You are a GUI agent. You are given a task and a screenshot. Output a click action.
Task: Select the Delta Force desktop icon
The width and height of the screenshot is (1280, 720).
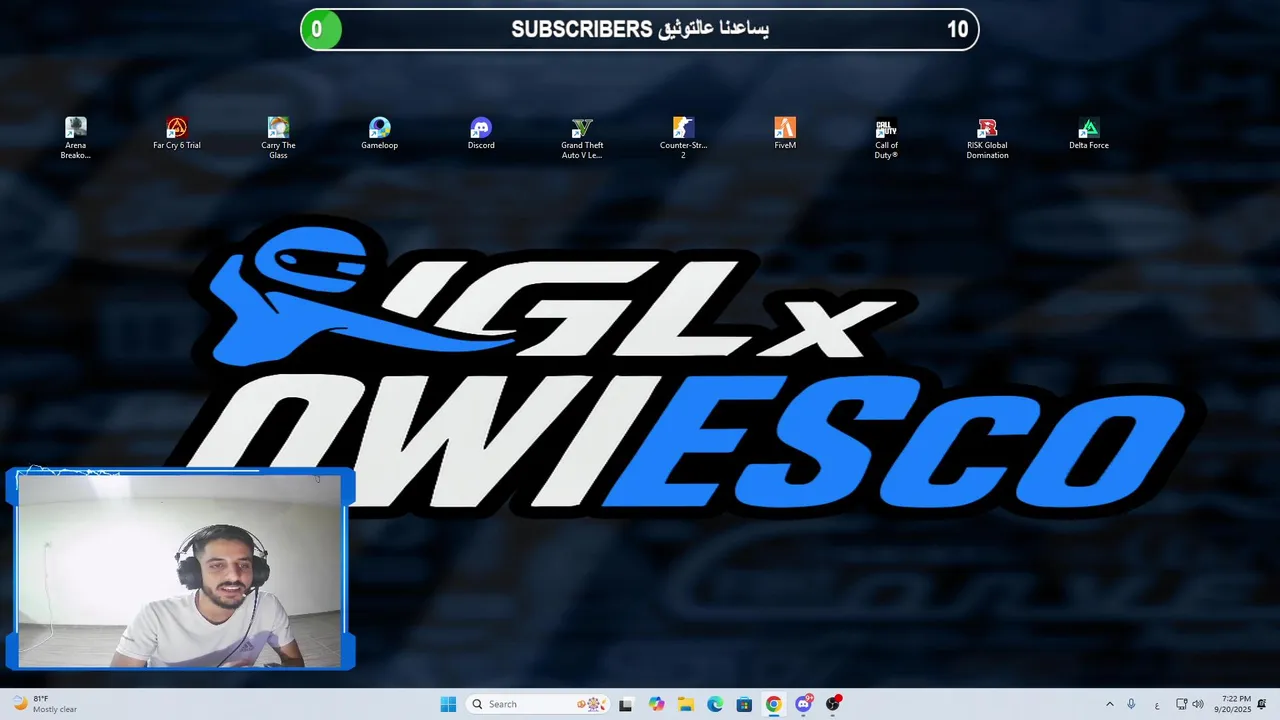1089,134
